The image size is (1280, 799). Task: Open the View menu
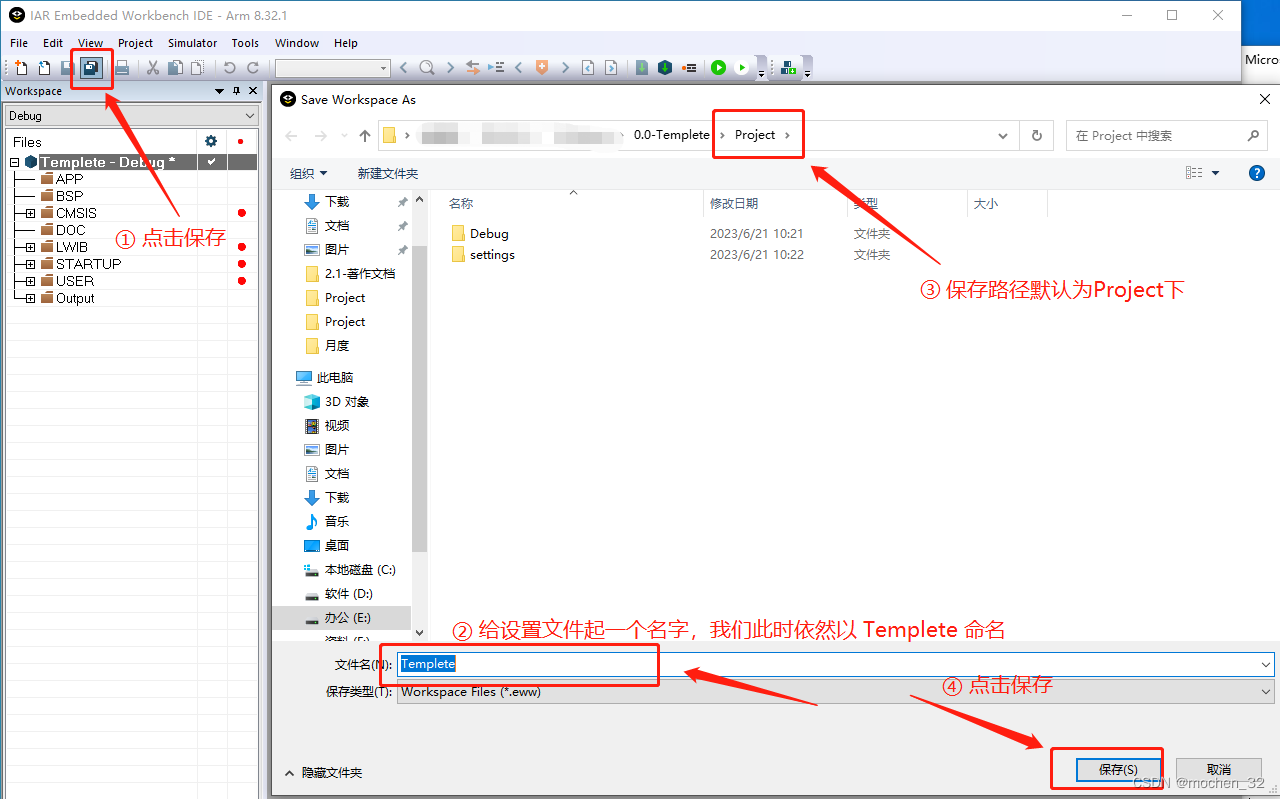click(90, 43)
